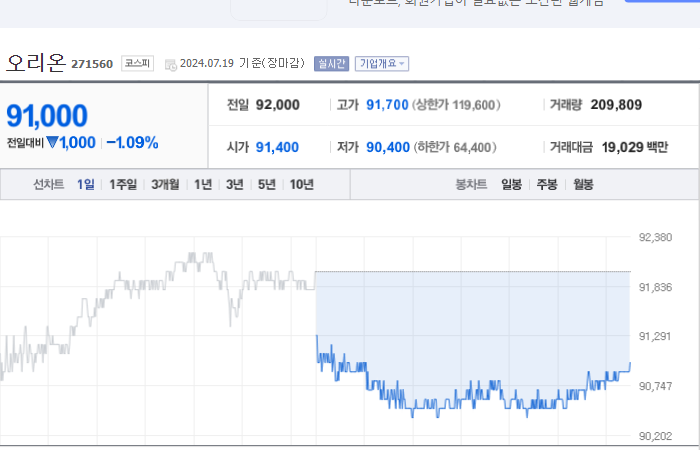Click the trading volume 209,809
The width and height of the screenshot is (700, 450).
click(616, 105)
